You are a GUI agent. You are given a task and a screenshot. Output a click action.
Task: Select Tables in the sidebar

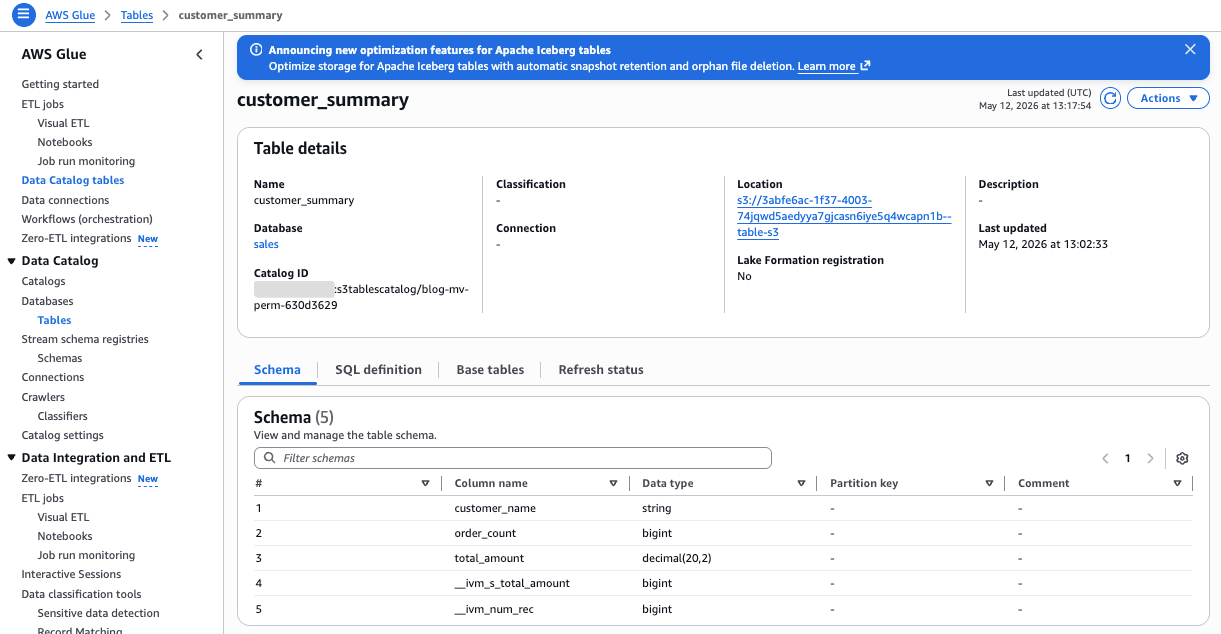(x=54, y=320)
